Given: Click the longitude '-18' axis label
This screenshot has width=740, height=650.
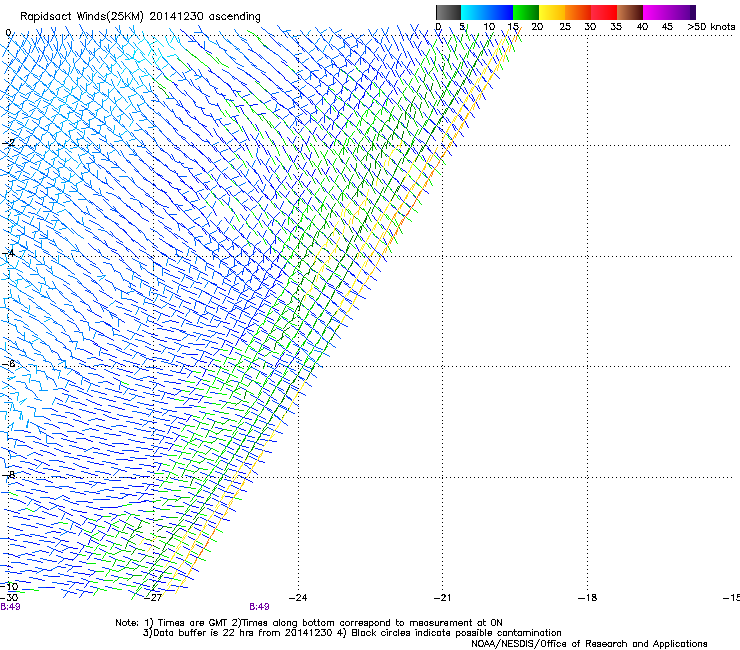Looking at the screenshot, I should click(588, 598).
